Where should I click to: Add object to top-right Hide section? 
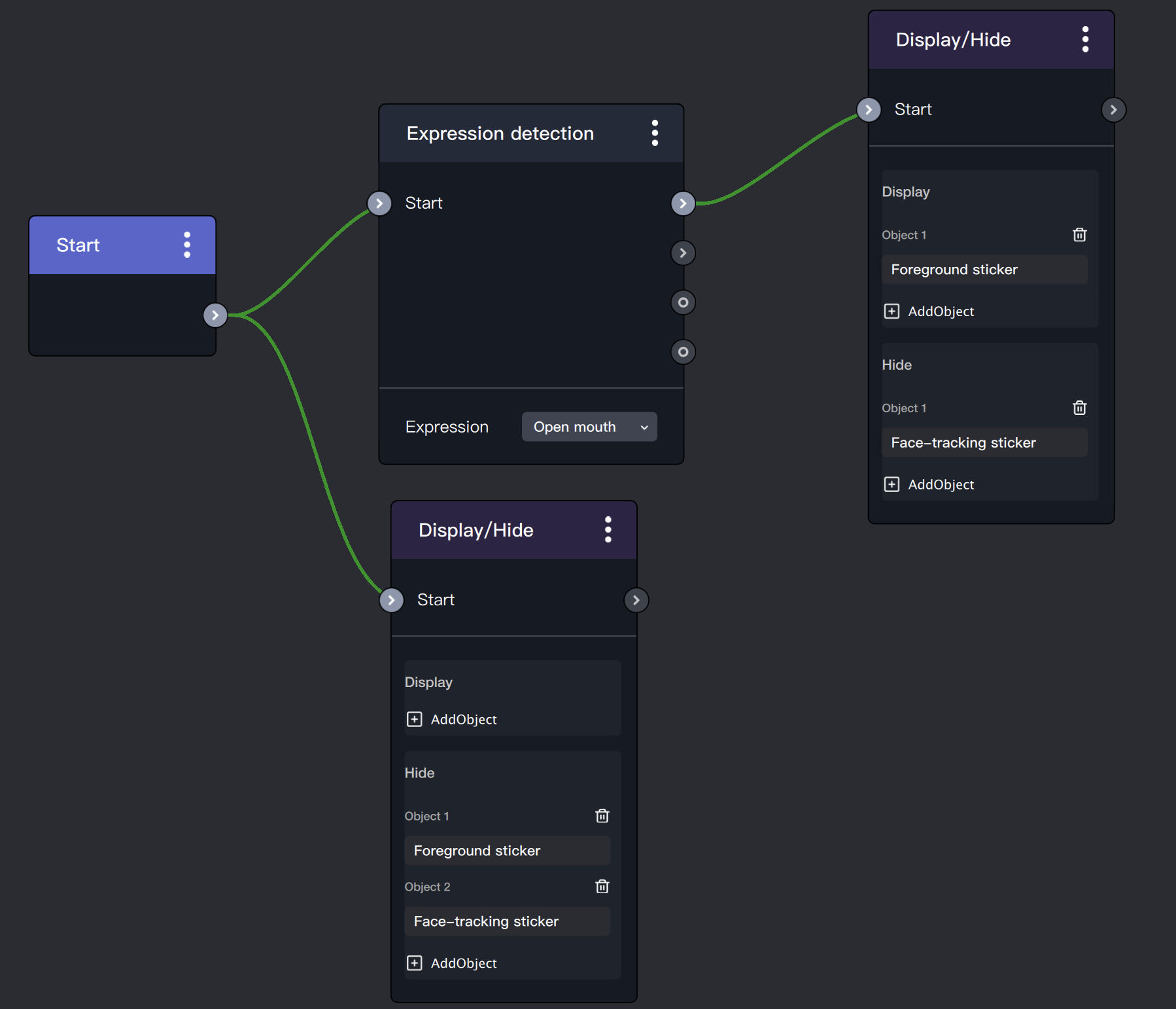coord(929,484)
